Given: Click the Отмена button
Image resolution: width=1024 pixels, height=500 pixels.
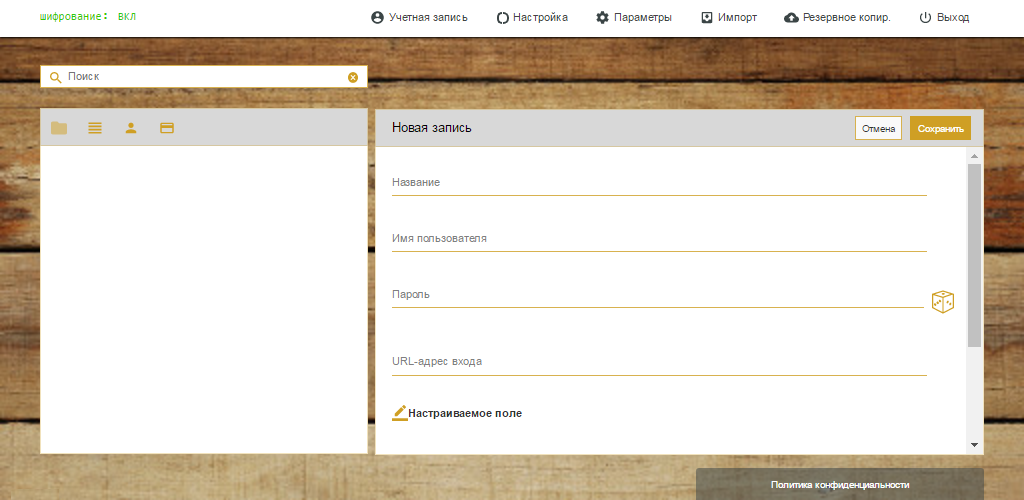Looking at the screenshot, I should point(878,129).
